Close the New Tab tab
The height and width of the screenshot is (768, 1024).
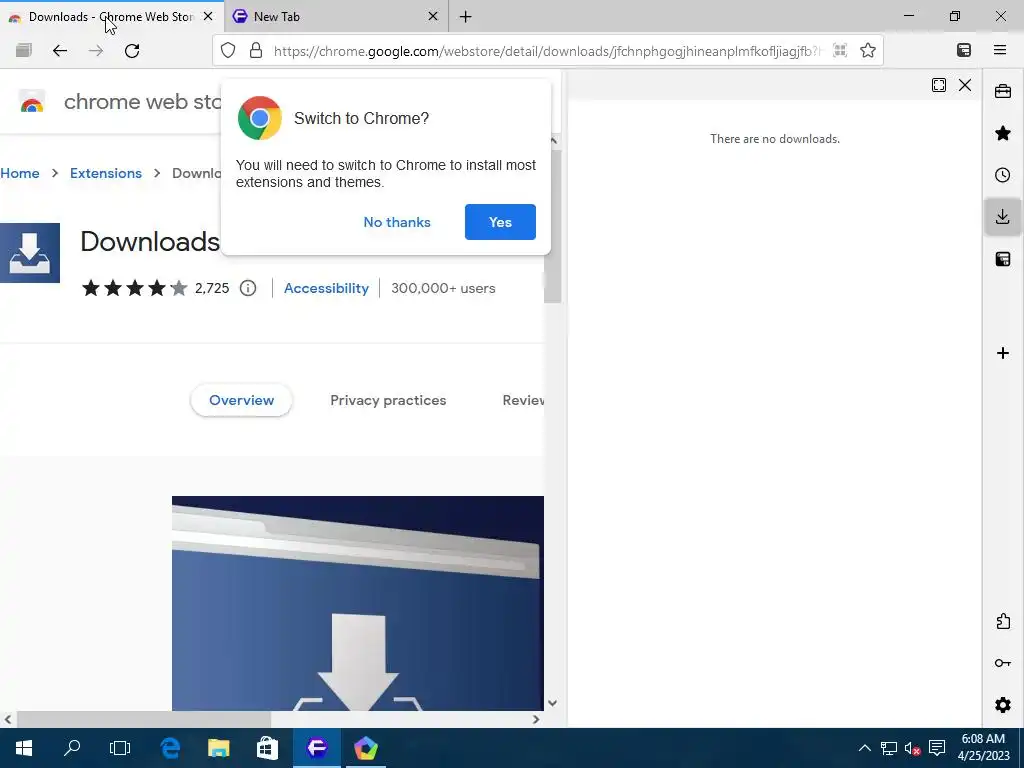tap(433, 16)
